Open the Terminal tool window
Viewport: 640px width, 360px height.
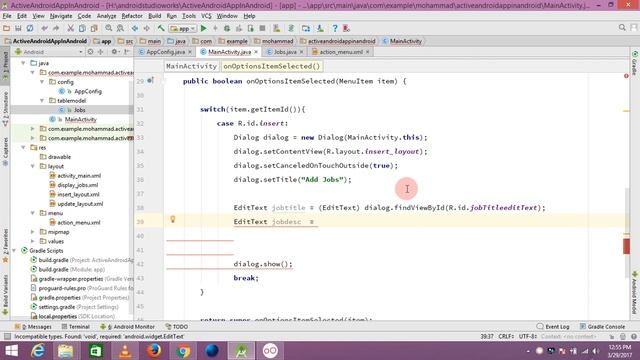[x=76, y=327]
